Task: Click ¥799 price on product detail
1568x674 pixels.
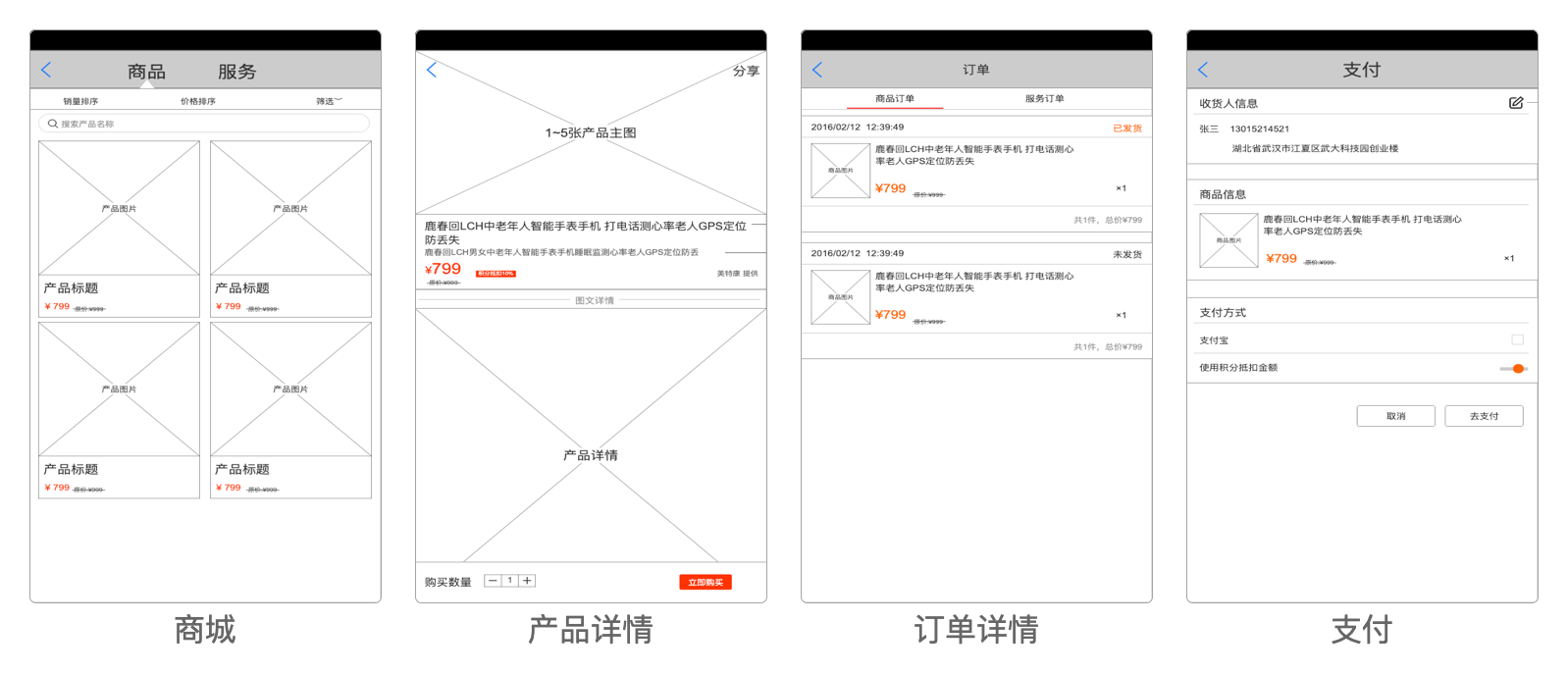Action: click(443, 269)
